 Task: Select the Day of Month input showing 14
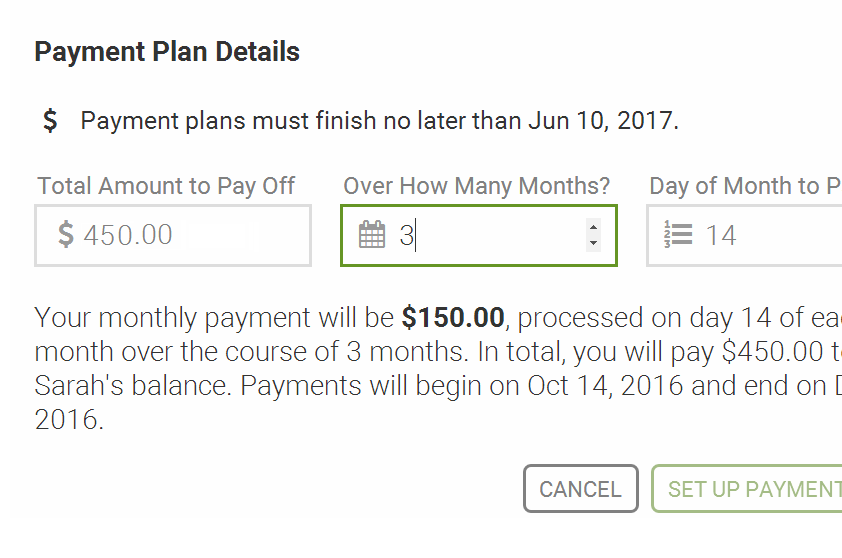click(744, 235)
